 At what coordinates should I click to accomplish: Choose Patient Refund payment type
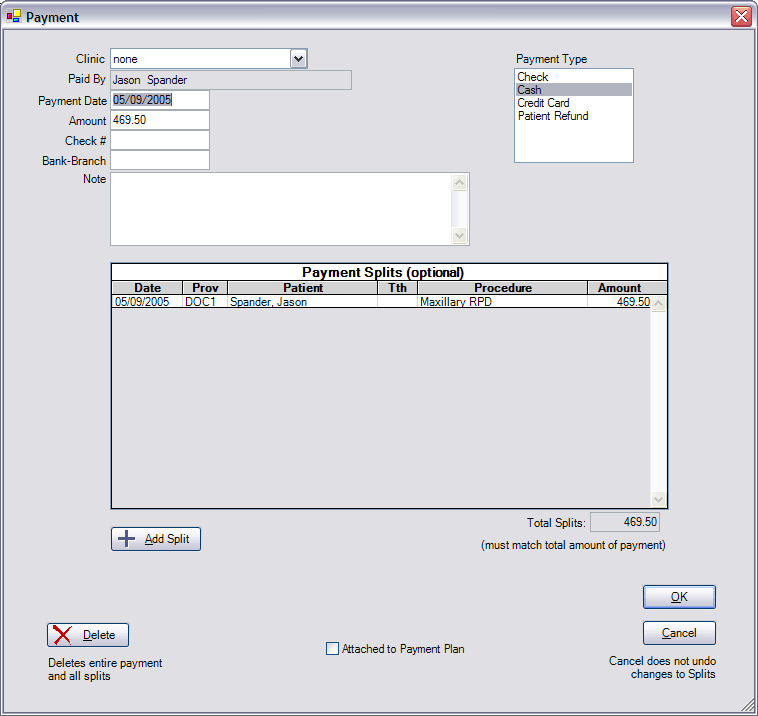[552, 116]
